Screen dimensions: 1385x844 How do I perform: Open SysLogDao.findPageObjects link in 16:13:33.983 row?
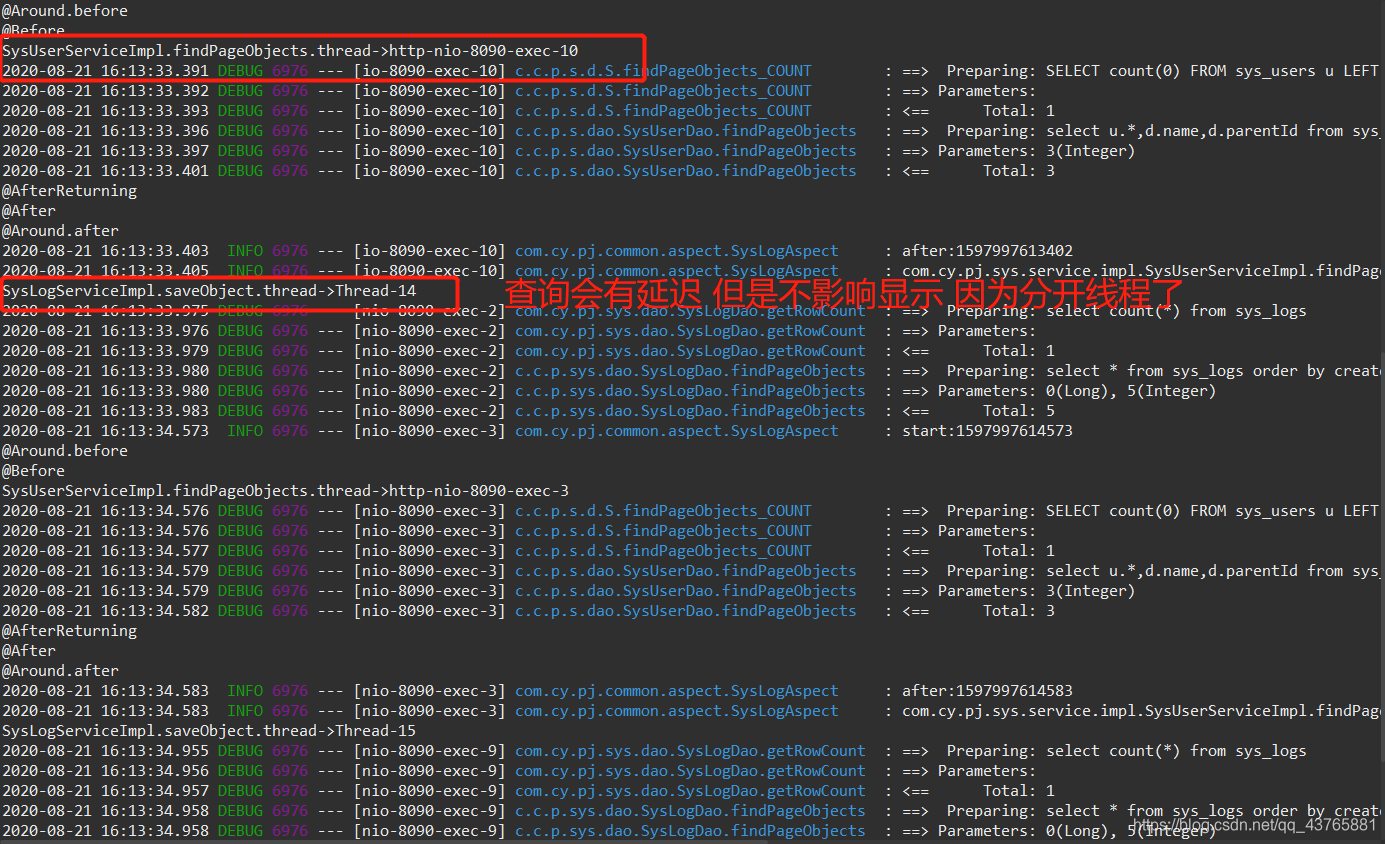click(690, 411)
